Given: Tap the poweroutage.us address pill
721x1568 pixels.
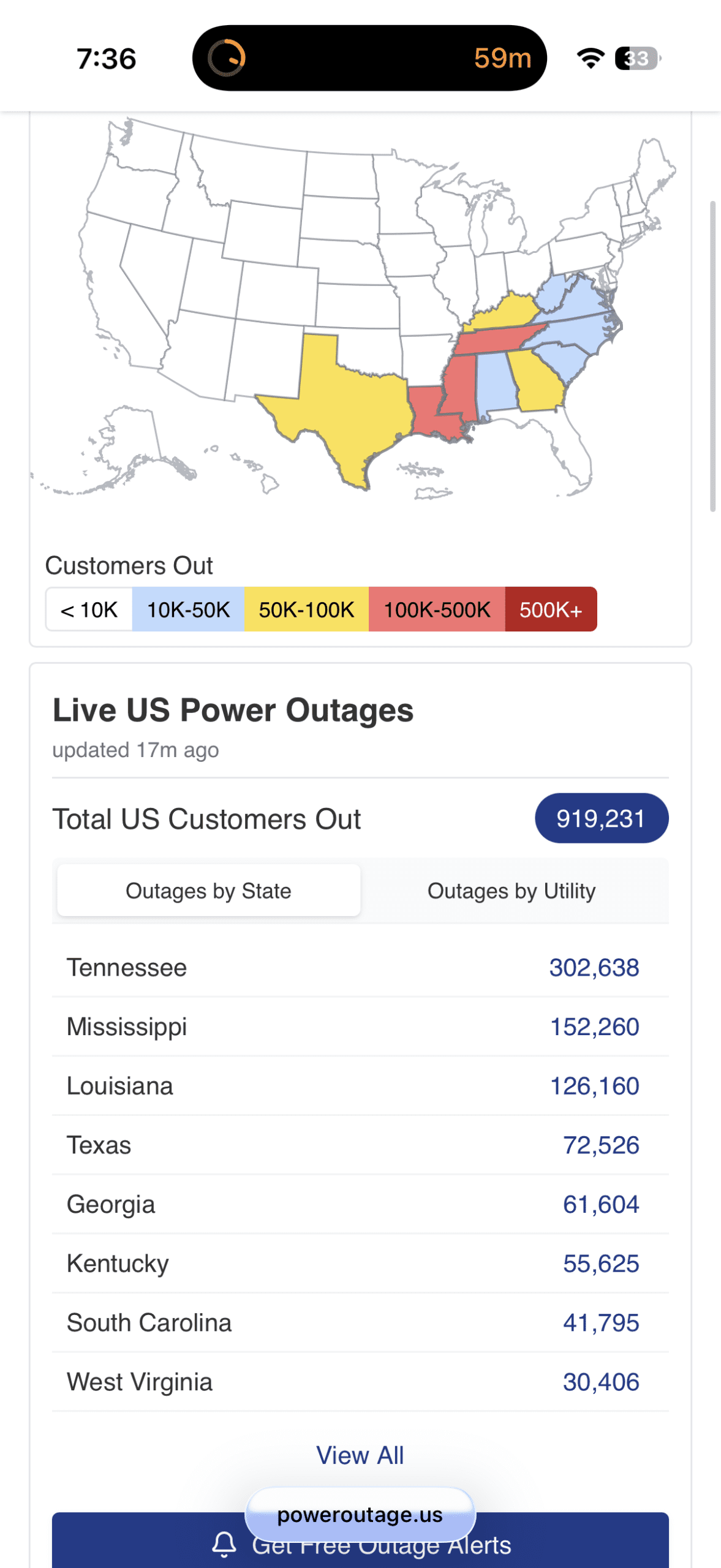Looking at the screenshot, I should tap(360, 1514).
